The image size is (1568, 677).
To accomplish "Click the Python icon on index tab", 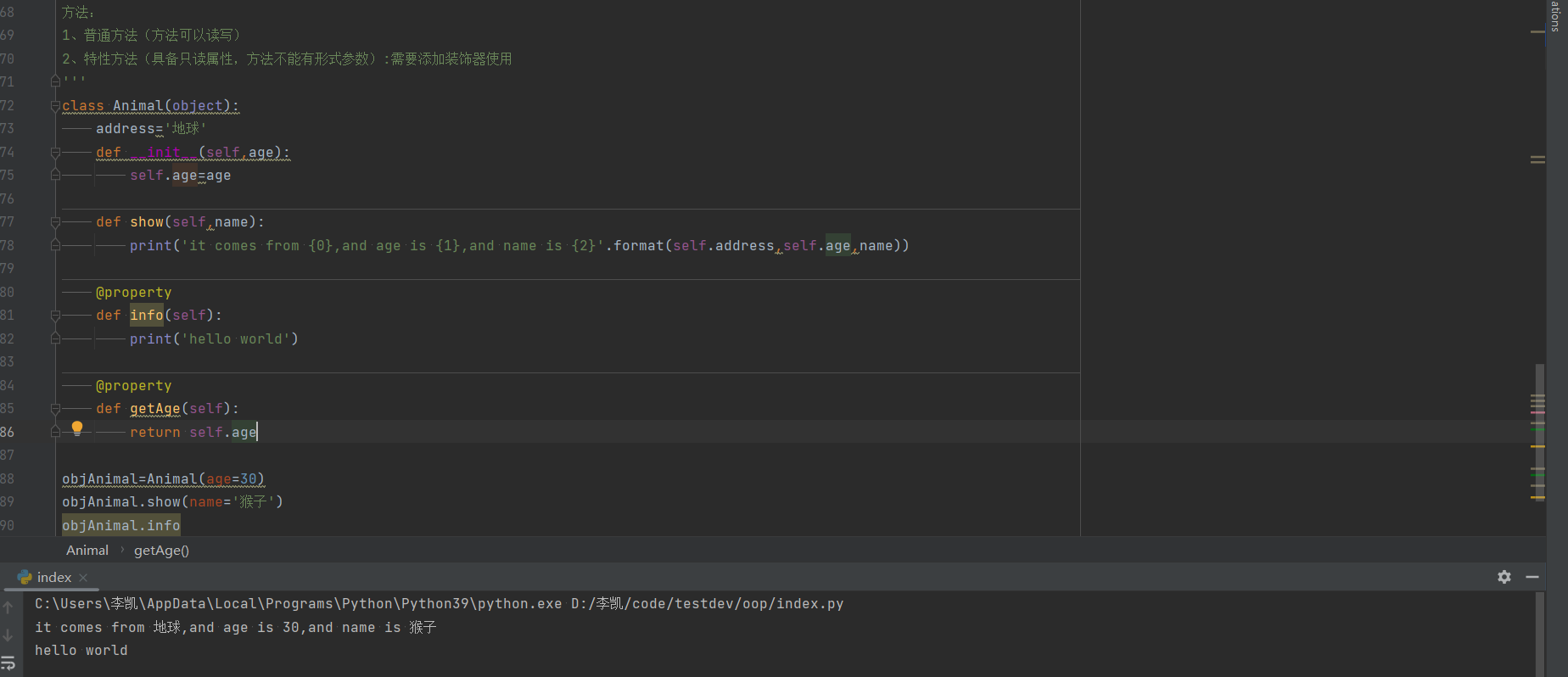I will 25,577.
